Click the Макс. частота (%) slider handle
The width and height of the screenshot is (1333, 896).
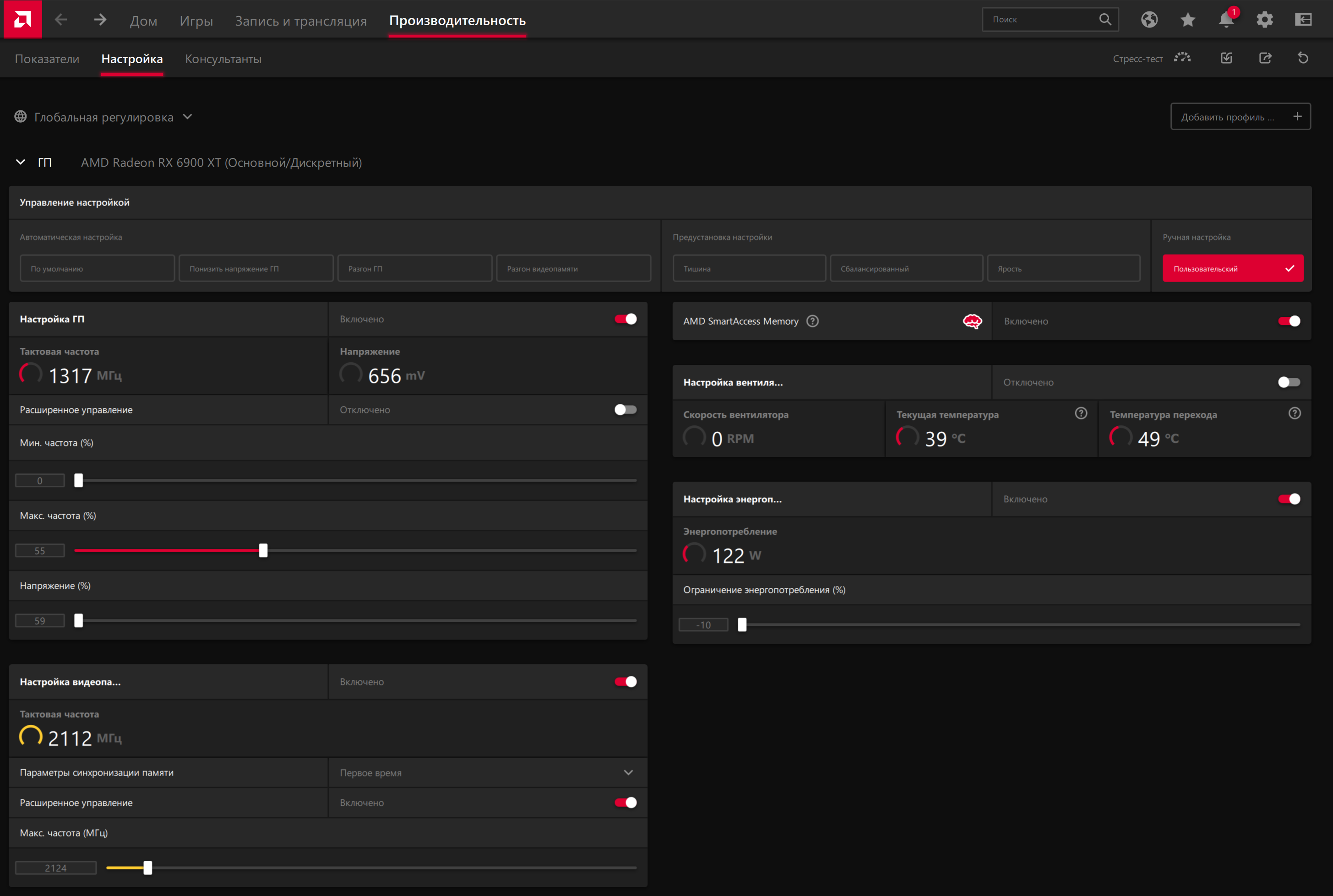[x=263, y=550]
